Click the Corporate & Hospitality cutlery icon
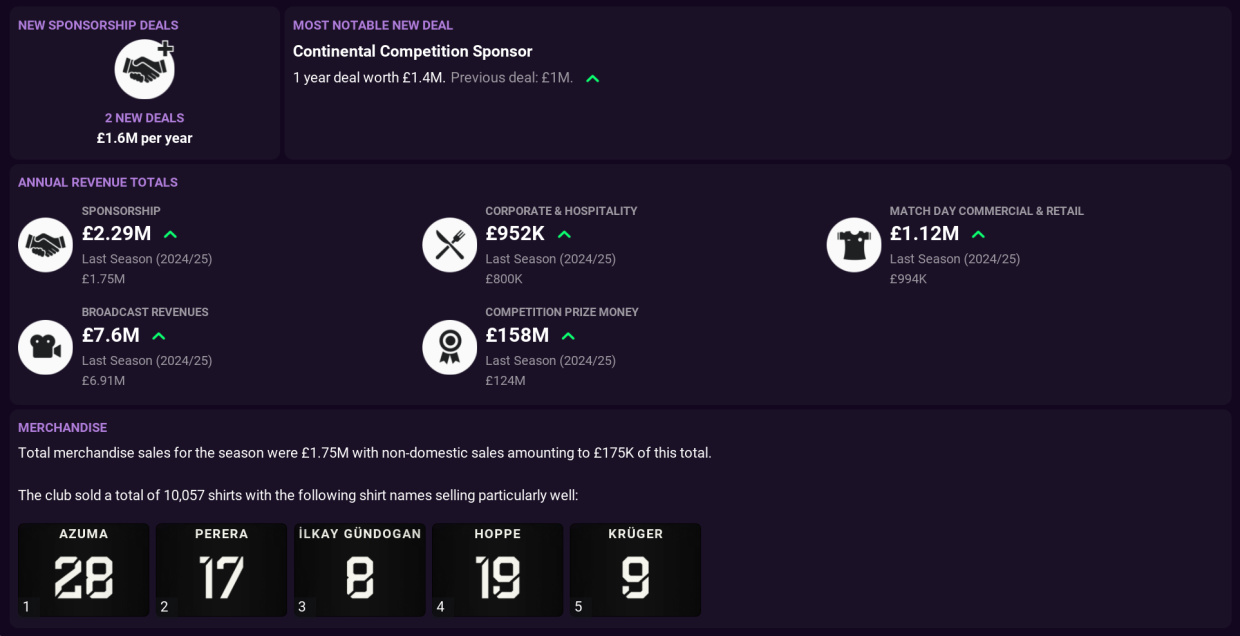This screenshot has width=1240, height=636. click(x=449, y=245)
